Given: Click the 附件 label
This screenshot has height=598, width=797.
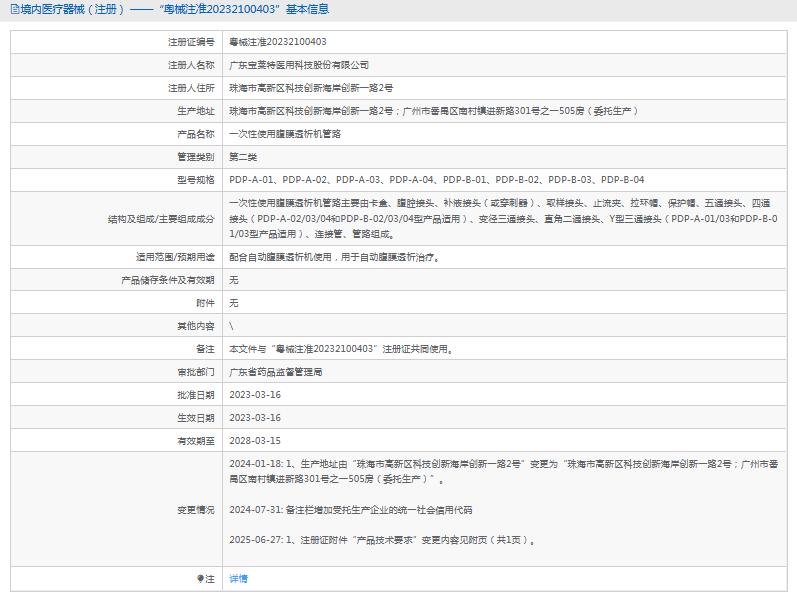Looking at the screenshot, I should point(205,303).
